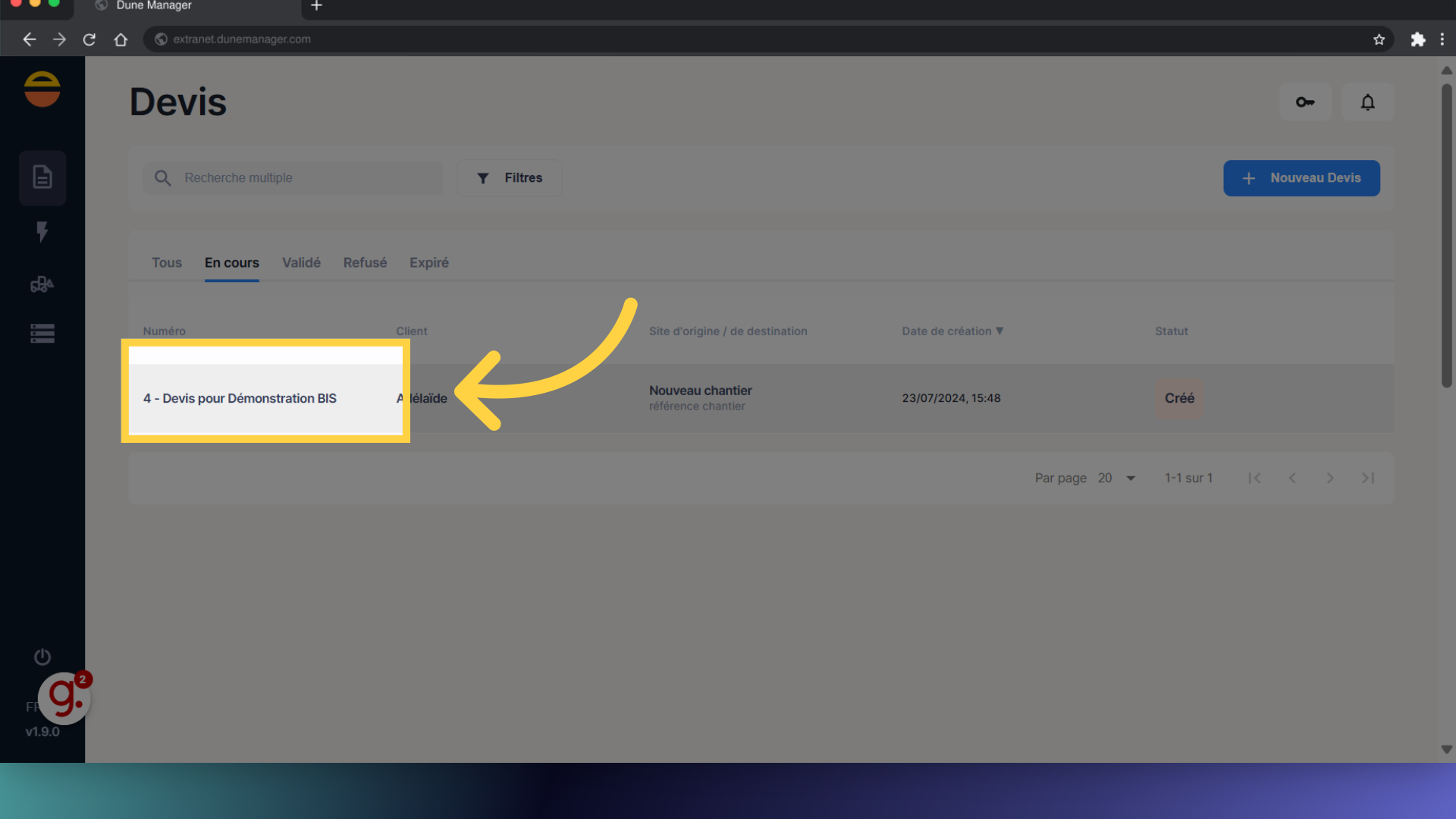Click the stacked list sidebar icon
Image resolution: width=1456 pixels, height=819 pixels.
[42, 334]
